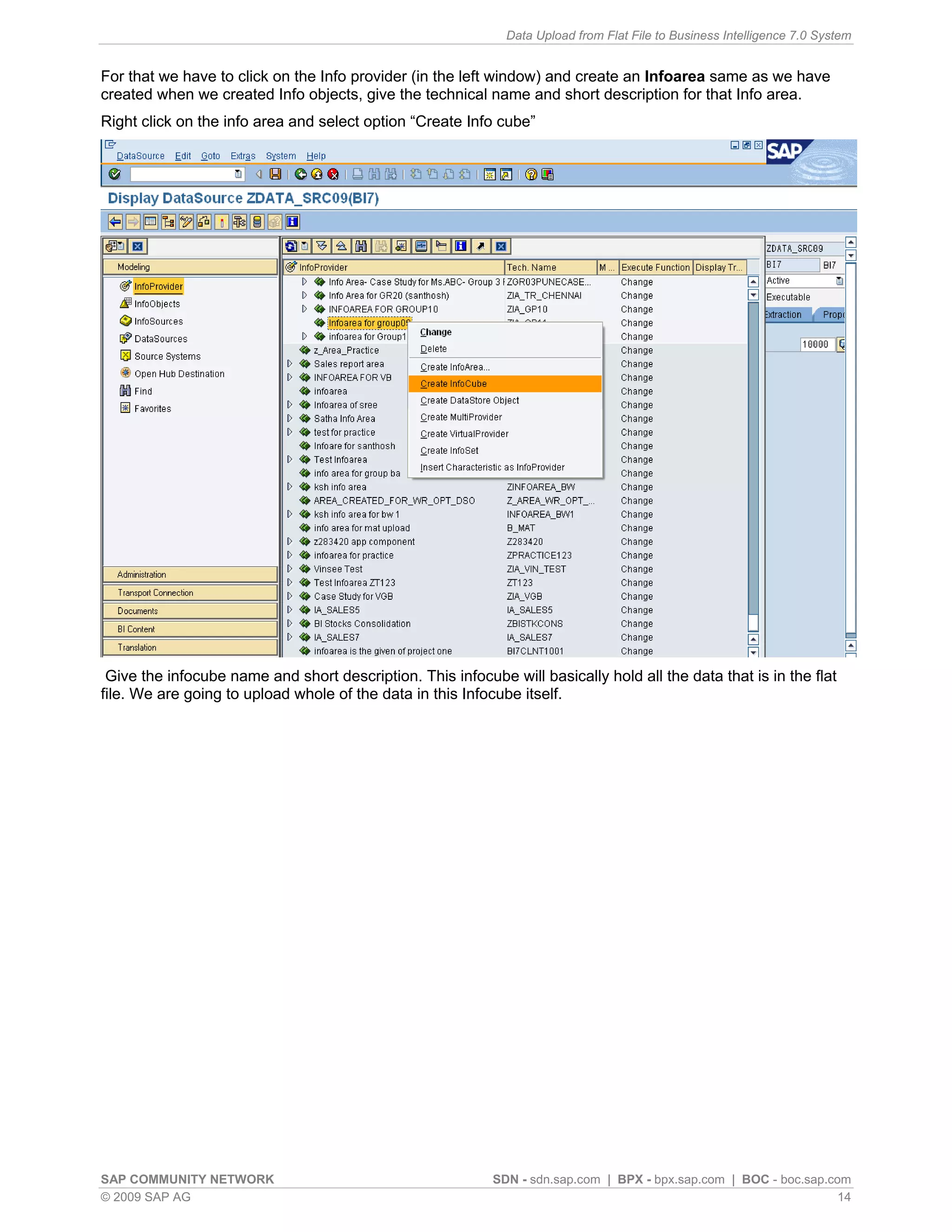Select DataSources in the Modeling tree

pyautogui.click(x=161, y=339)
